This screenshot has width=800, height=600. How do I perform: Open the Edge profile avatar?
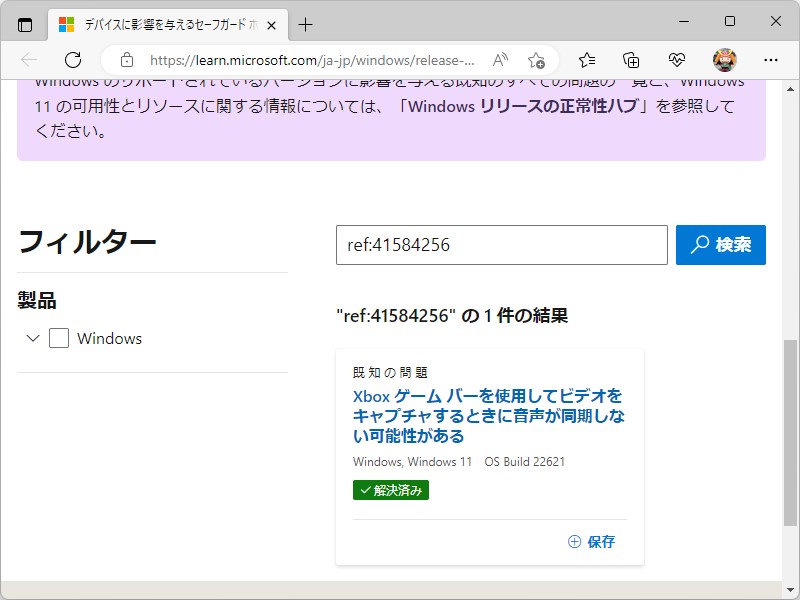click(x=722, y=60)
